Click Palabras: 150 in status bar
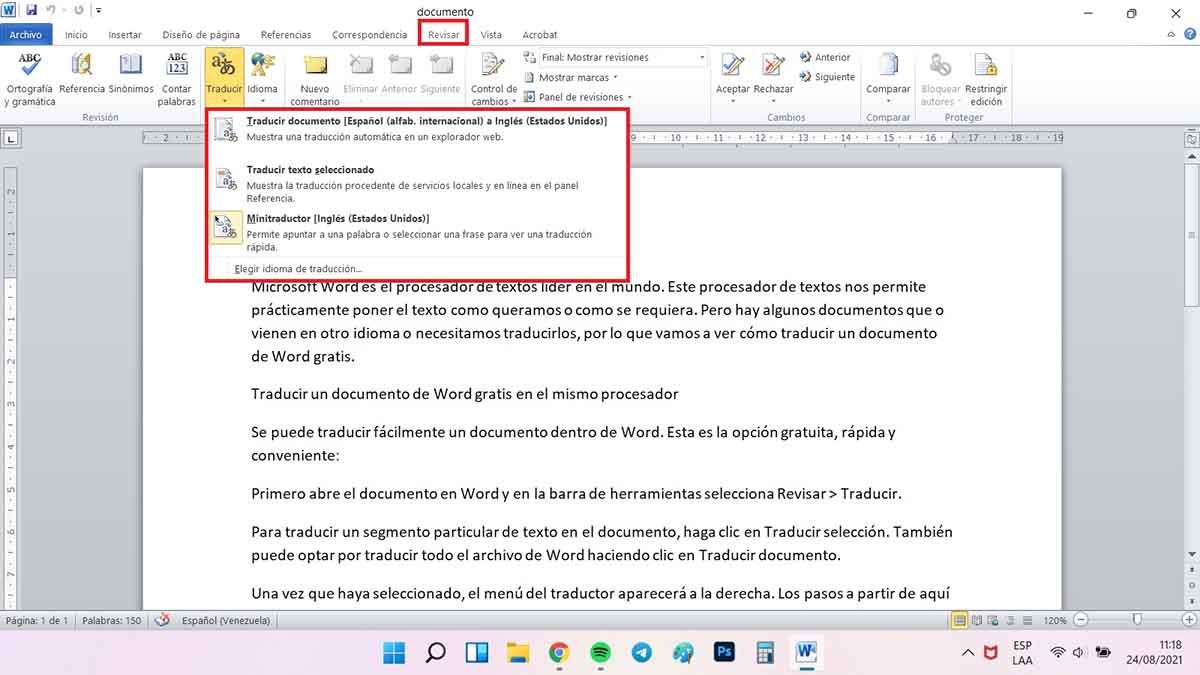This screenshot has height=675, width=1200. 111,621
